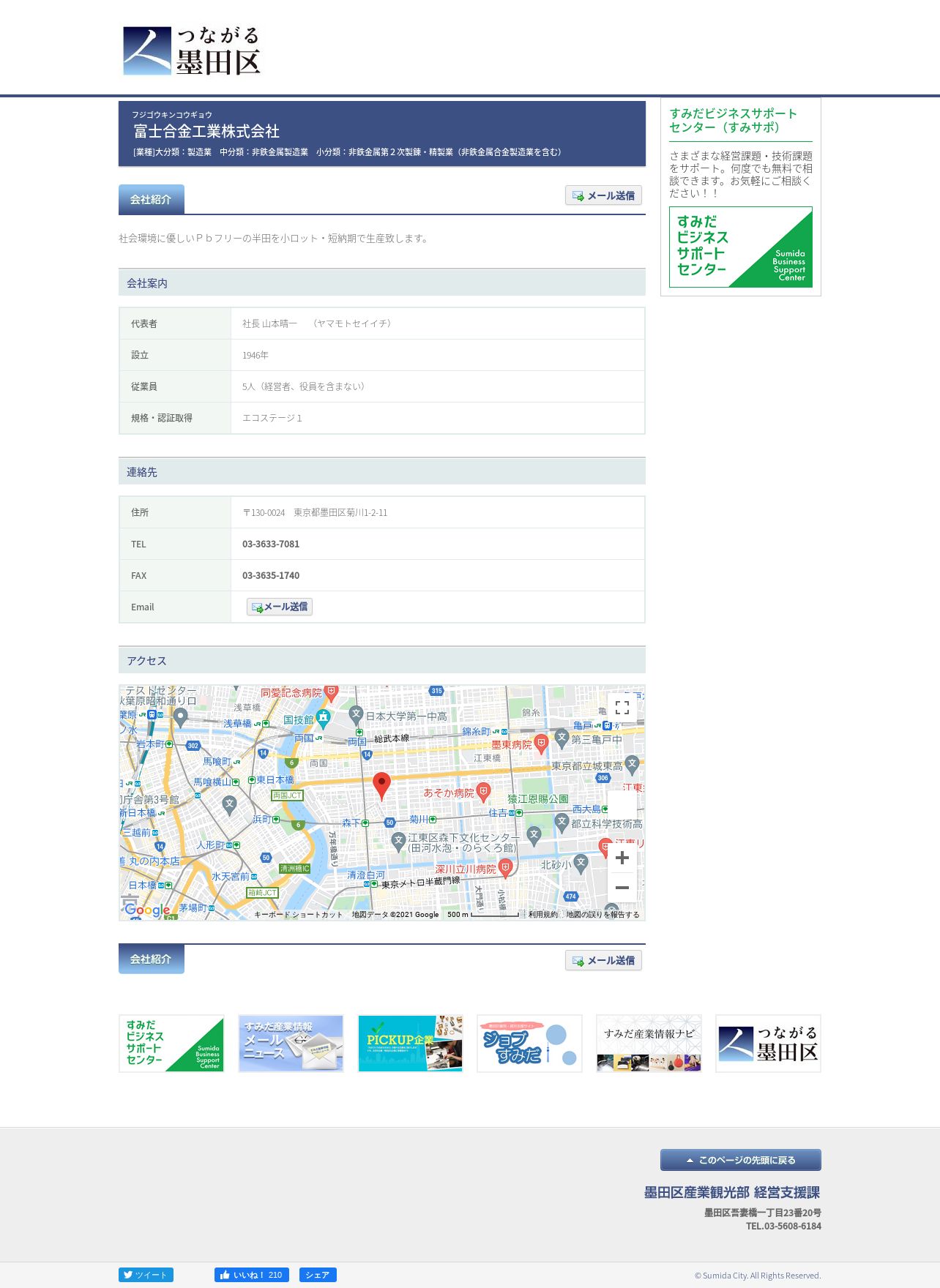The width and height of the screenshot is (940, 1288).
Task: Click このページの先頭に戻る button
Action: [x=741, y=1160]
